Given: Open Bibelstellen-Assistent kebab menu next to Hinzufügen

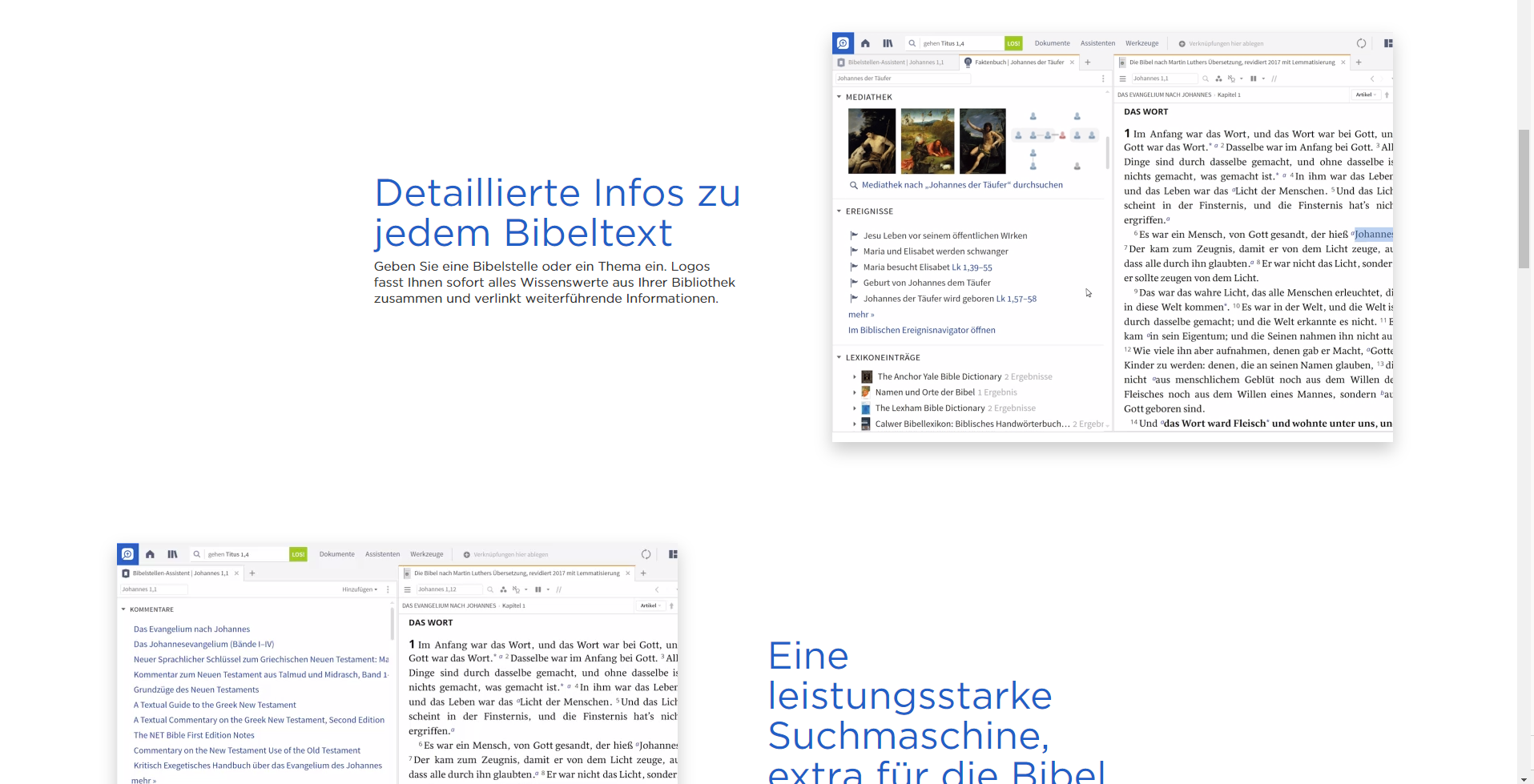Looking at the screenshot, I should tap(388, 589).
